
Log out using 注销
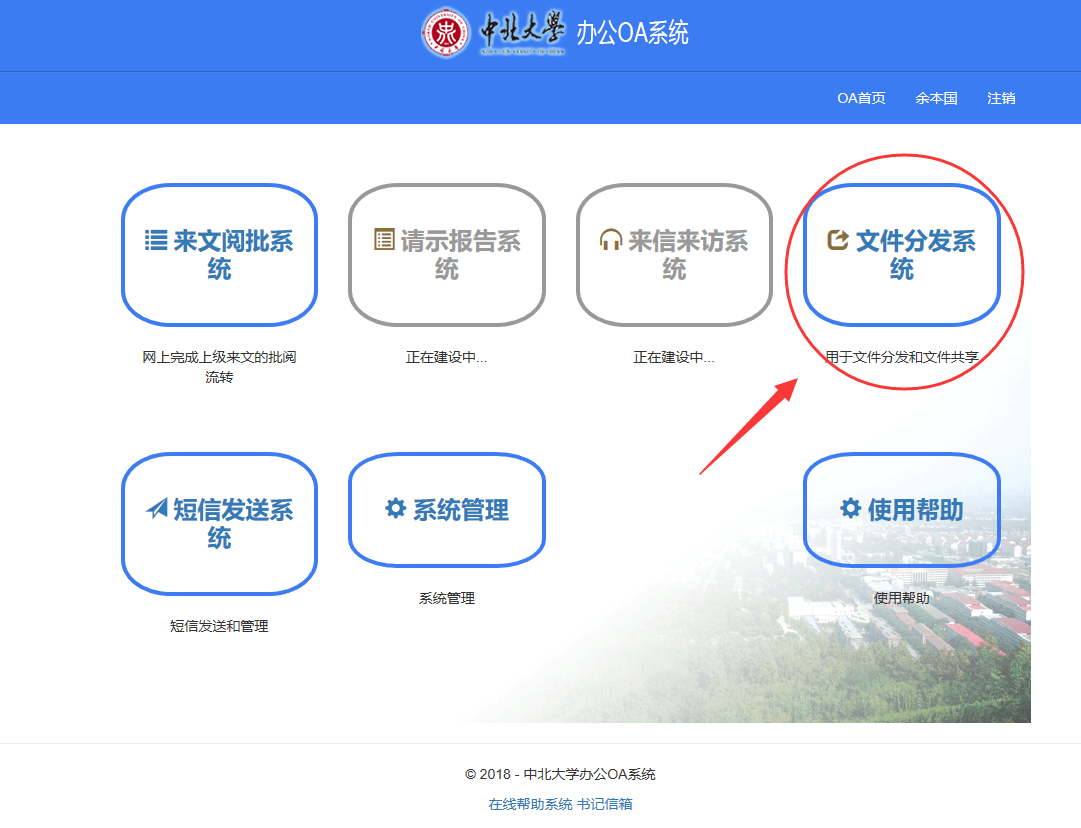[1001, 98]
